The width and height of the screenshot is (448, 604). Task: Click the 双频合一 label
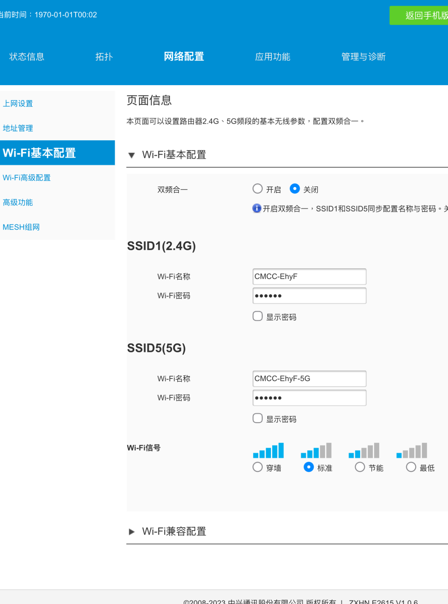(172, 190)
